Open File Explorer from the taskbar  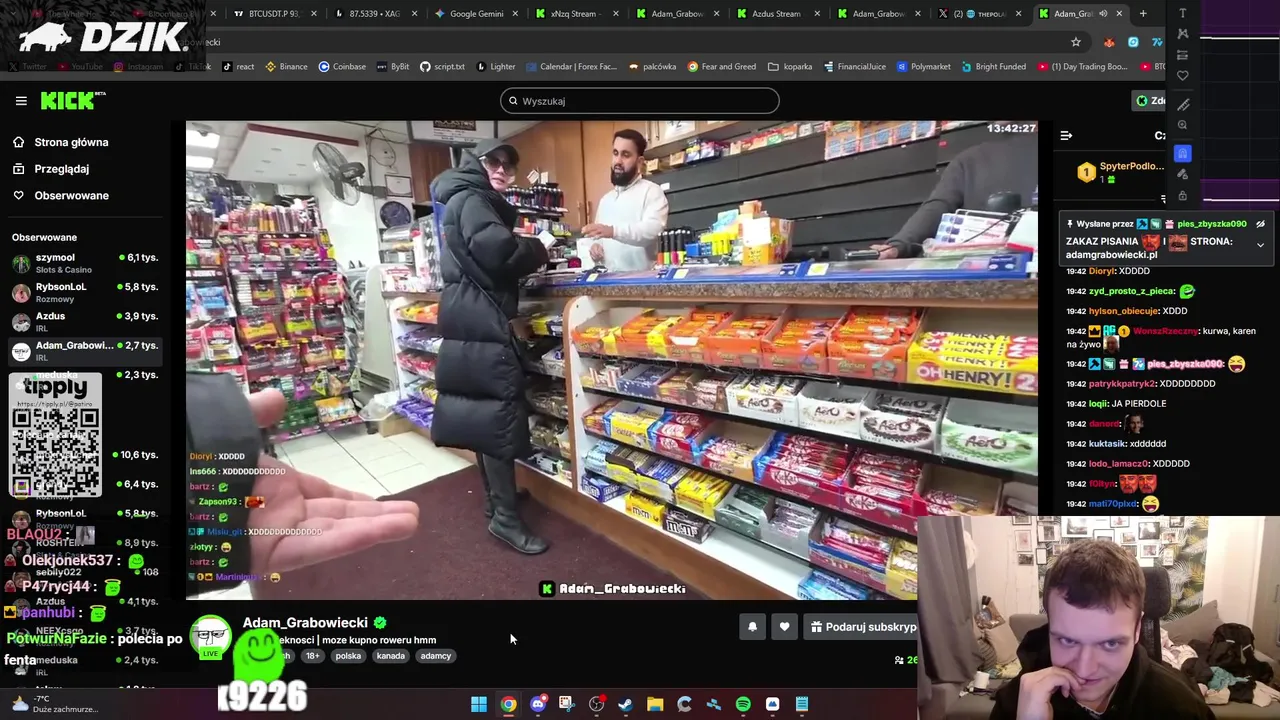[x=655, y=704]
